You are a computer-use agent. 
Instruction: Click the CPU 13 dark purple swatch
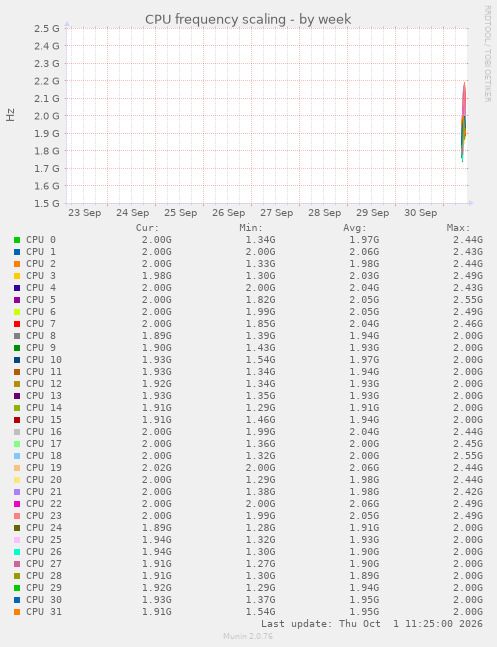[x=17, y=396]
